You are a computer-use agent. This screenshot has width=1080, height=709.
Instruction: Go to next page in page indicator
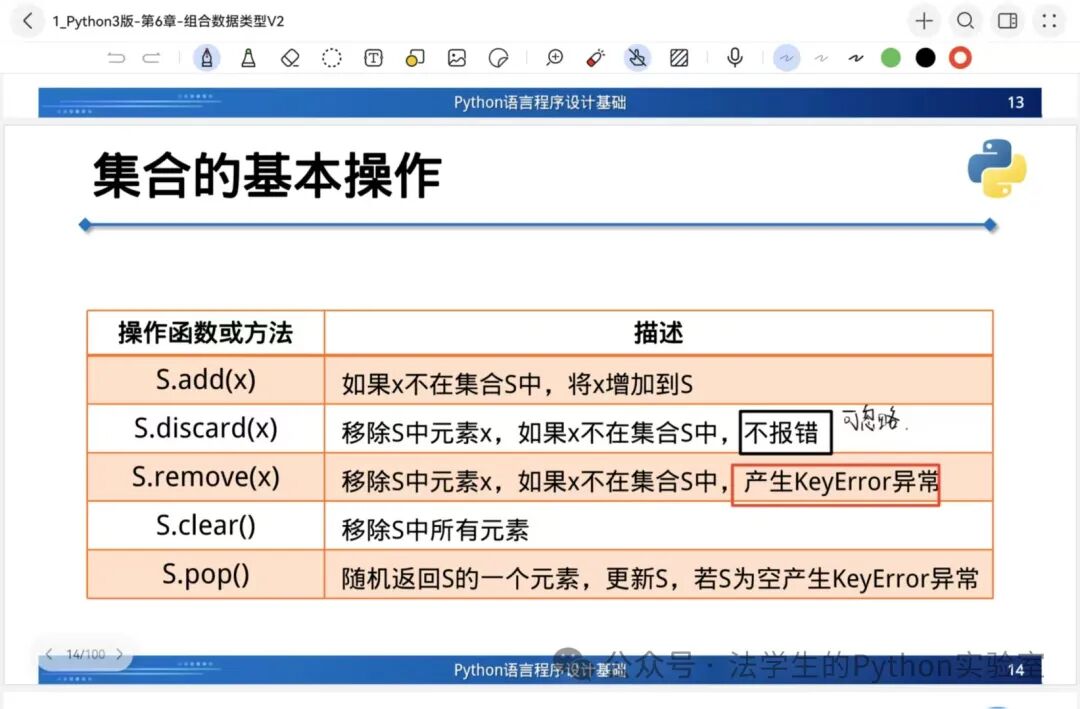120,655
